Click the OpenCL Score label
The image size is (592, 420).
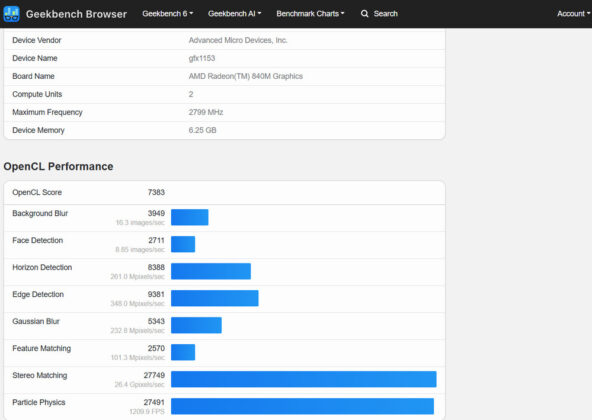point(37,192)
